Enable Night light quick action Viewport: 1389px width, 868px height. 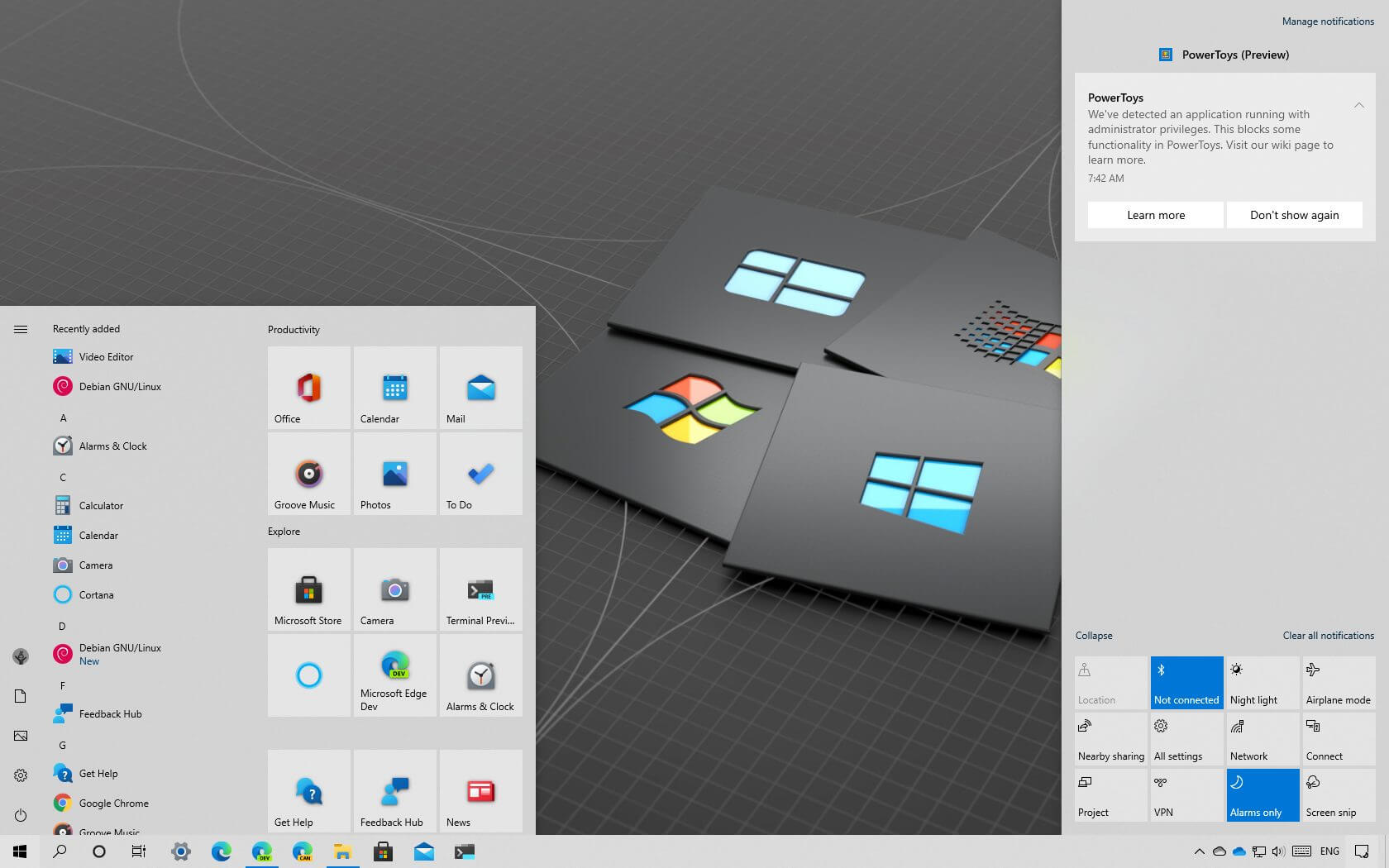click(x=1262, y=682)
